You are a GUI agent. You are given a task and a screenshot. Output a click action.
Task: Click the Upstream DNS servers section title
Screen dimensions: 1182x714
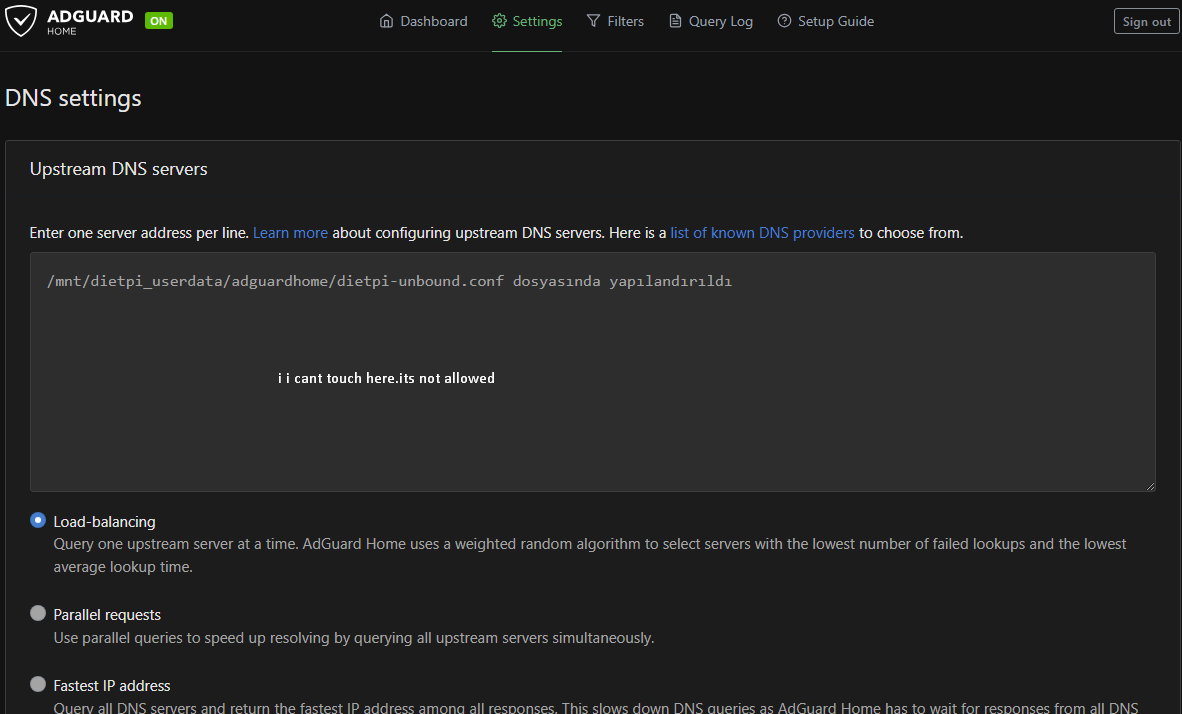[118, 169]
